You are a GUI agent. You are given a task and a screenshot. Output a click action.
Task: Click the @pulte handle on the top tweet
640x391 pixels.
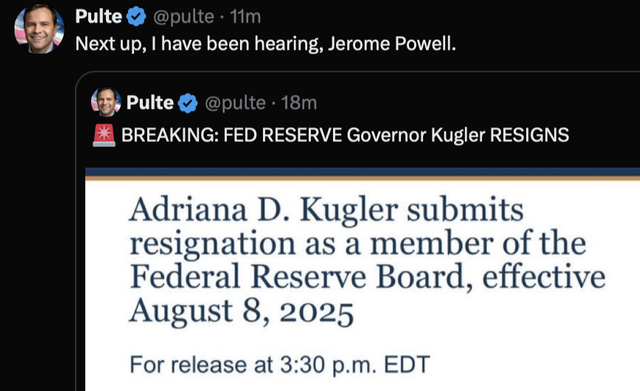(x=184, y=17)
